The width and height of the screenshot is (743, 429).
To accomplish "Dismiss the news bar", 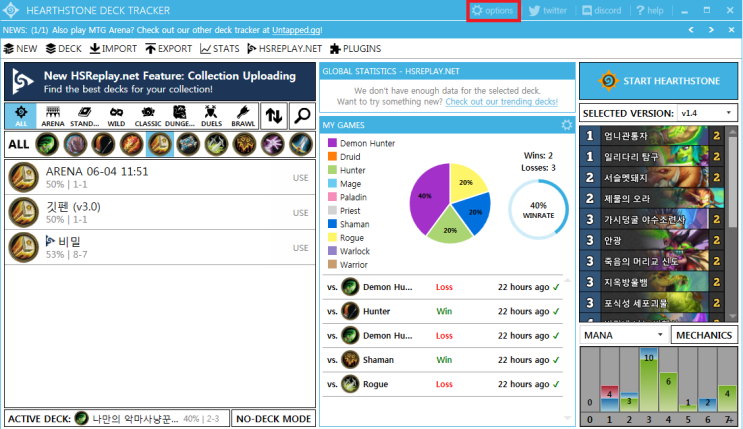I will click(731, 30).
